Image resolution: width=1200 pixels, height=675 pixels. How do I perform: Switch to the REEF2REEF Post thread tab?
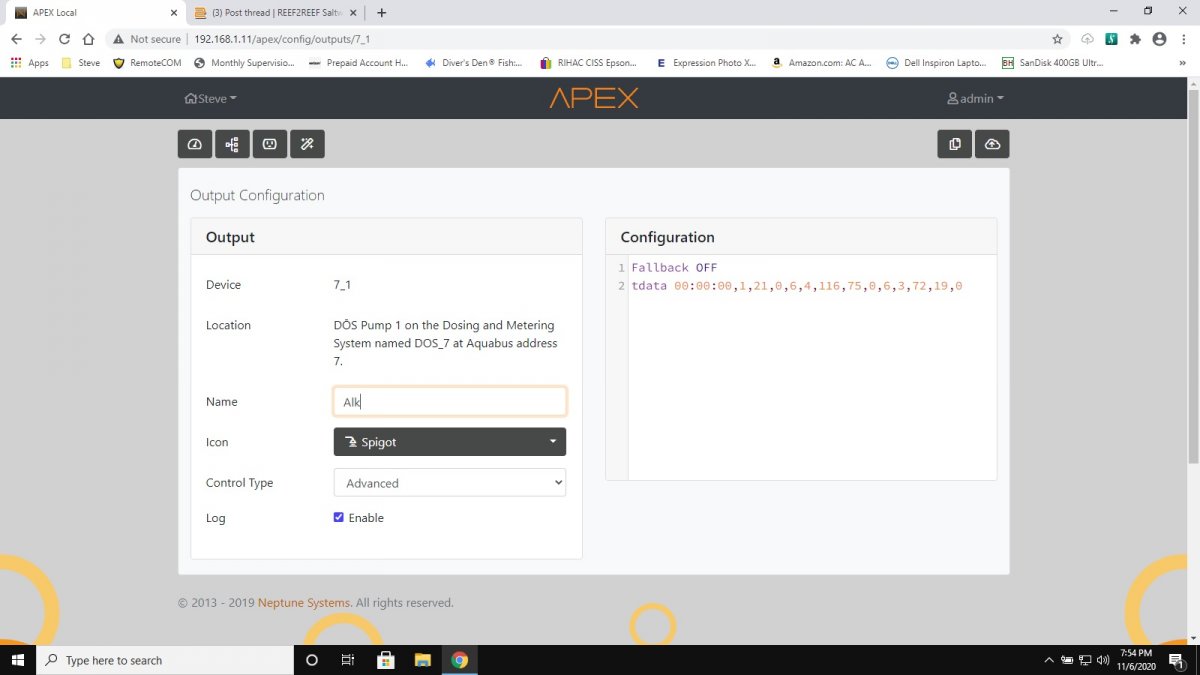click(x=277, y=13)
